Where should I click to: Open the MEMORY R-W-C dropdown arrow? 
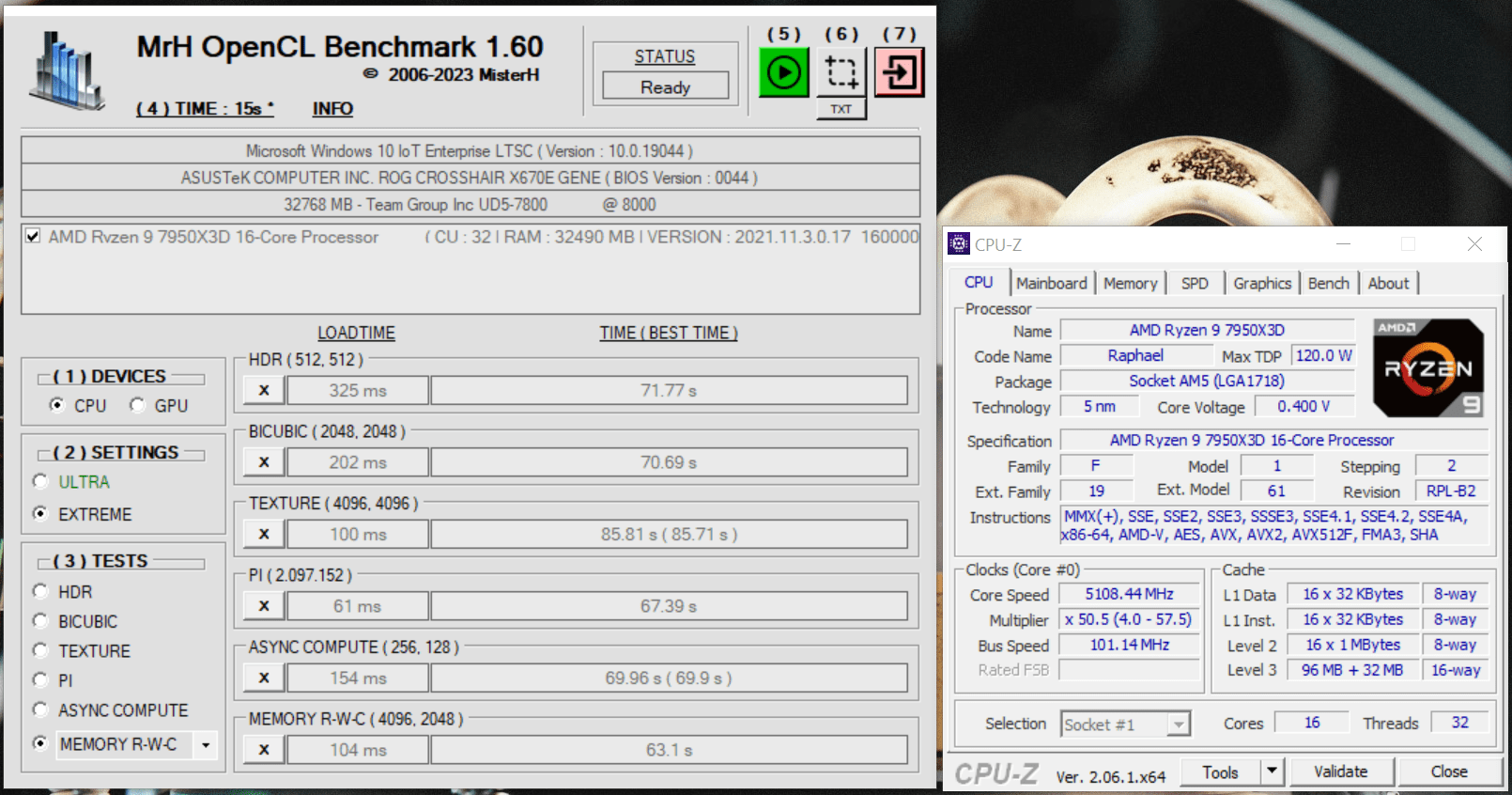pos(206,745)
